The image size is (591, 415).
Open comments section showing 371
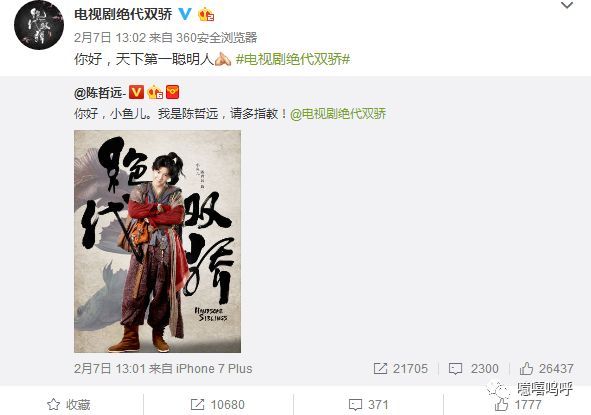(x=368, y=404)
